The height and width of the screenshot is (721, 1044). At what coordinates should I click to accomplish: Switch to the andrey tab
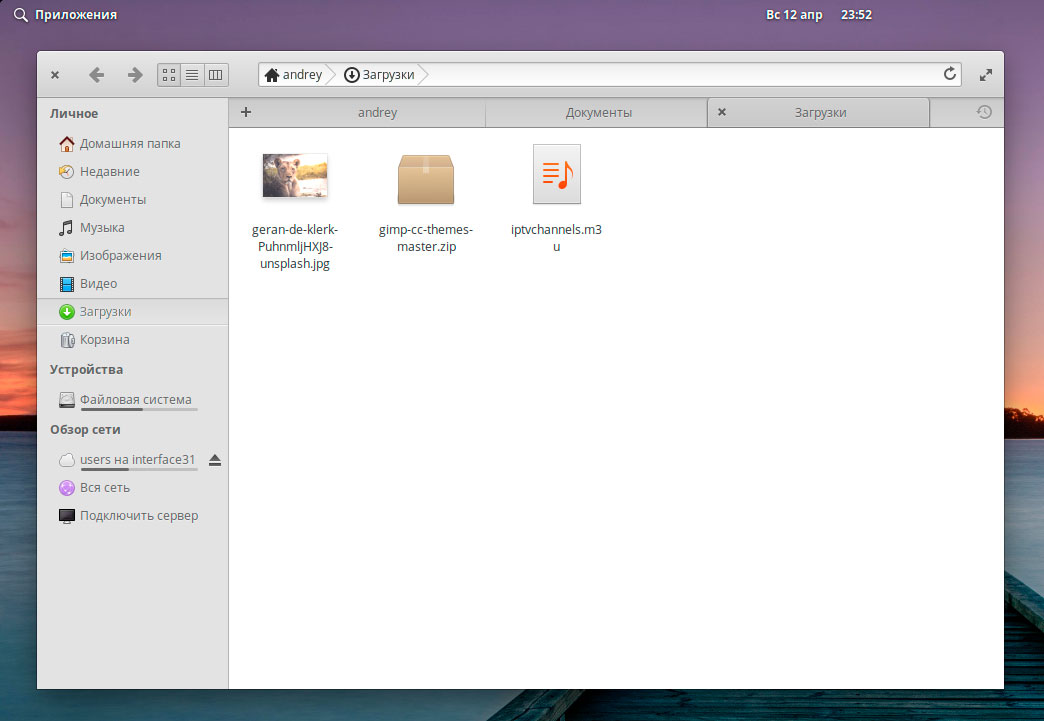tap(377, 113)
